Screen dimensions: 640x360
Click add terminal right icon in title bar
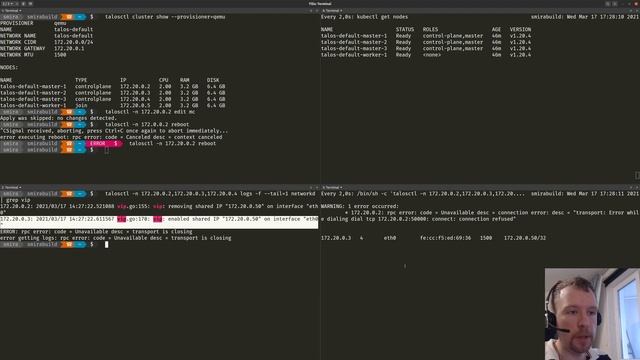tap(23, 3)
